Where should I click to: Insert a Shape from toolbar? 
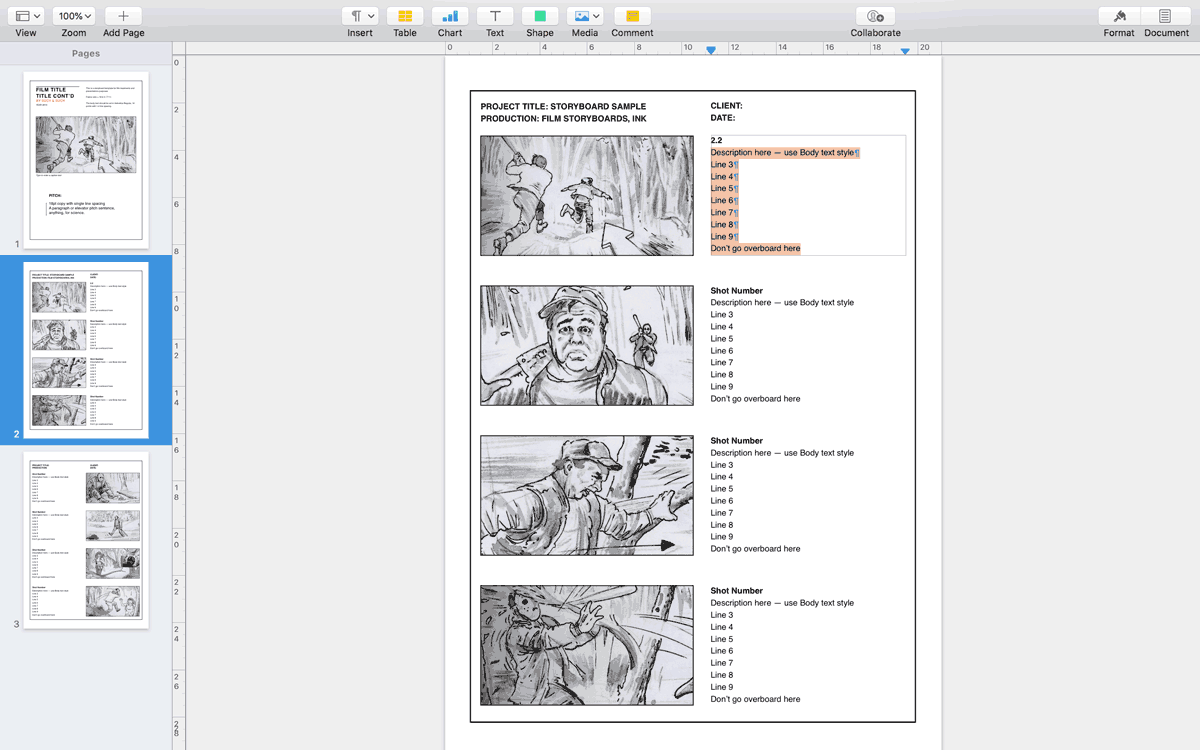click(540, 16)
